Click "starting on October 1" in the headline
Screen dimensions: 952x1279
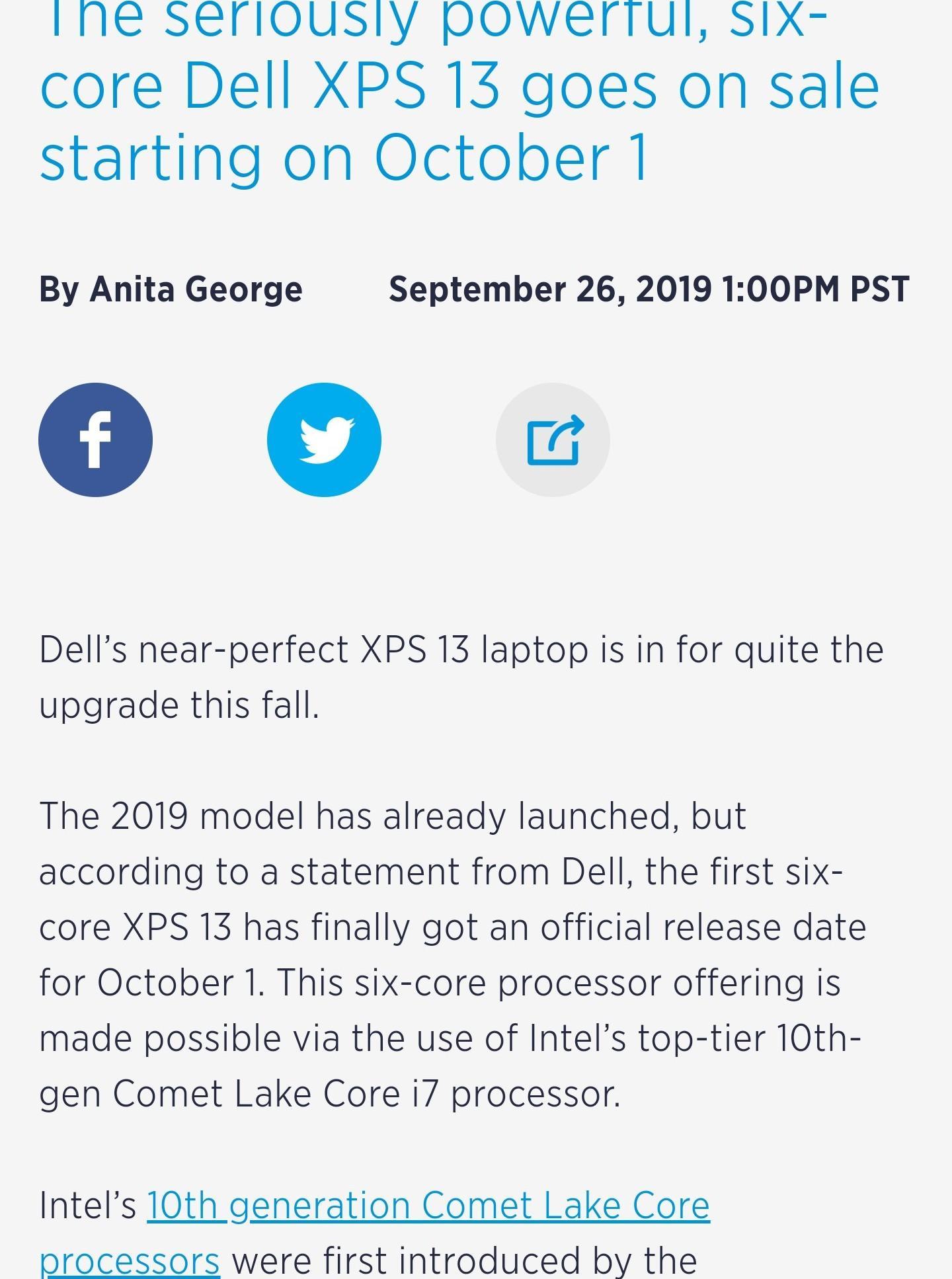(344, 157)
